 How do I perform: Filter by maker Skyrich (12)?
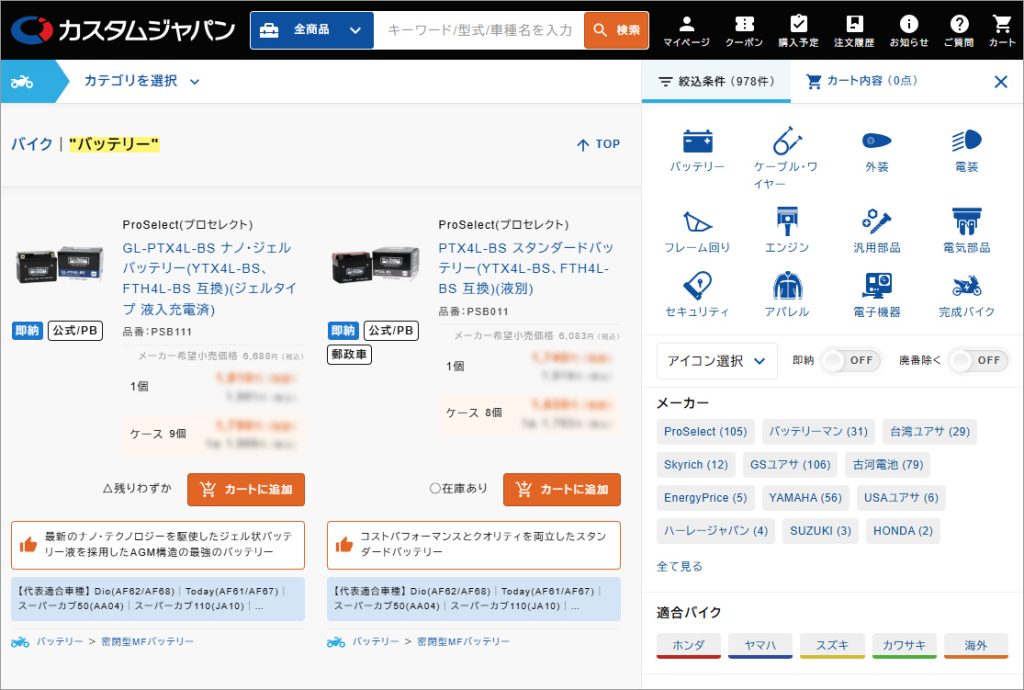pos(696,465)
